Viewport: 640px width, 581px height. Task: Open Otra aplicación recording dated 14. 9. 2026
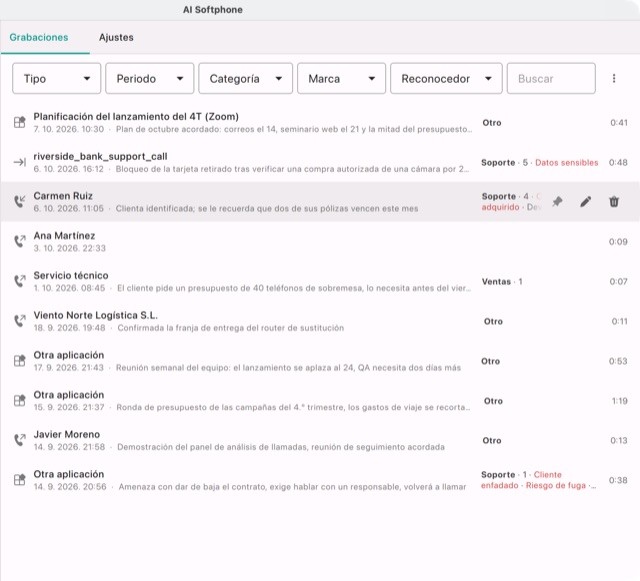pyautogui.click(x=320, y=480)
